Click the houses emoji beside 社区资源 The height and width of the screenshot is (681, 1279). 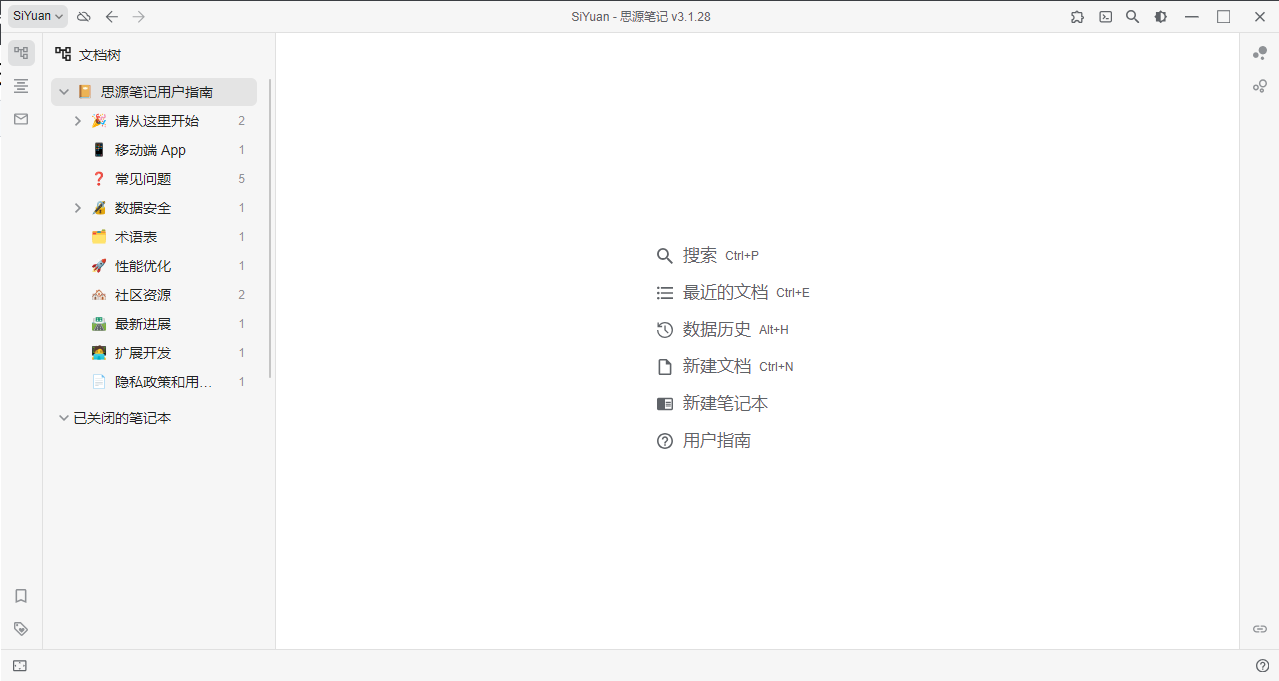coord(99,295)
